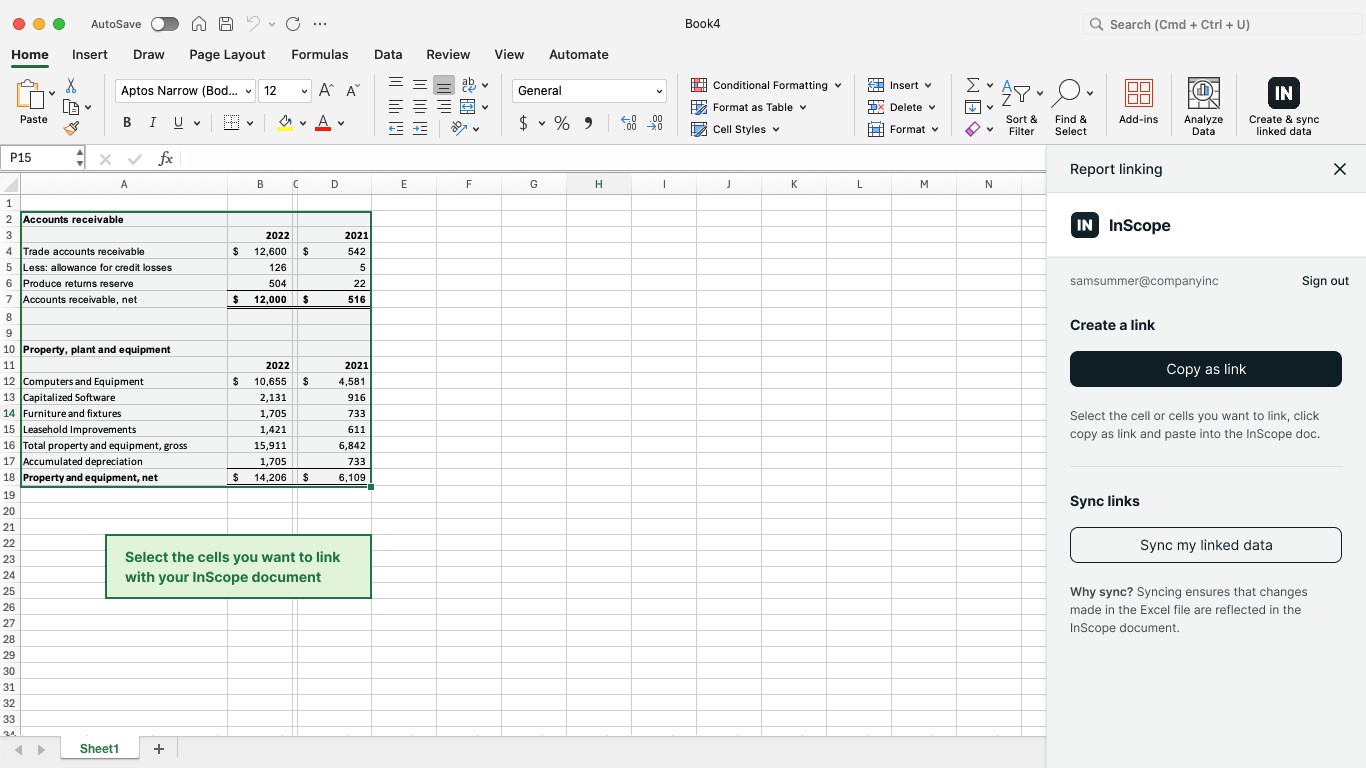Cut selection with the scissors icon
This screenshot has width=1366, height=768.
(71, 86)
